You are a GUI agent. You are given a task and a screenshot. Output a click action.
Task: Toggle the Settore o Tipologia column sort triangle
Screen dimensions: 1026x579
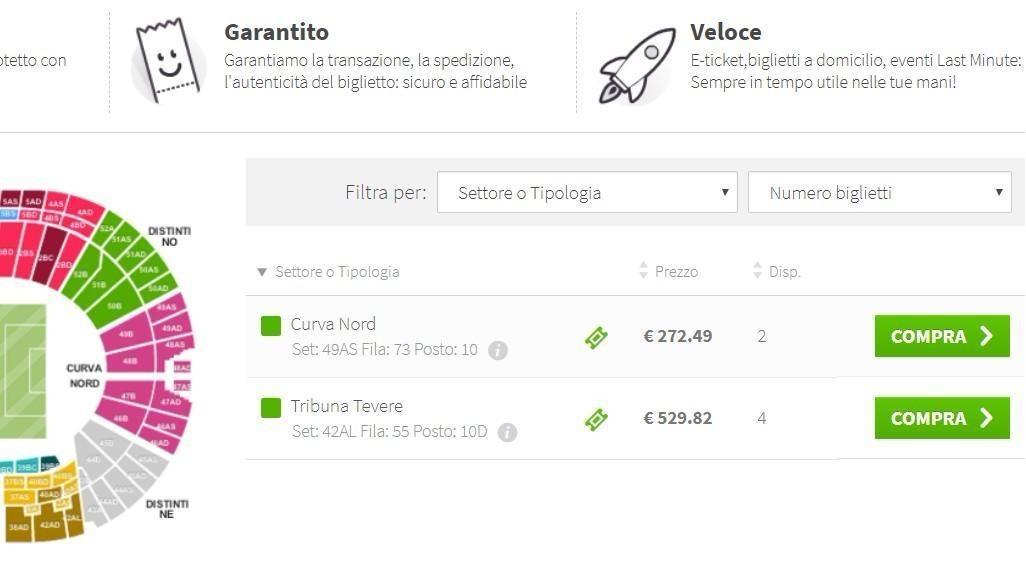[262, 272]
